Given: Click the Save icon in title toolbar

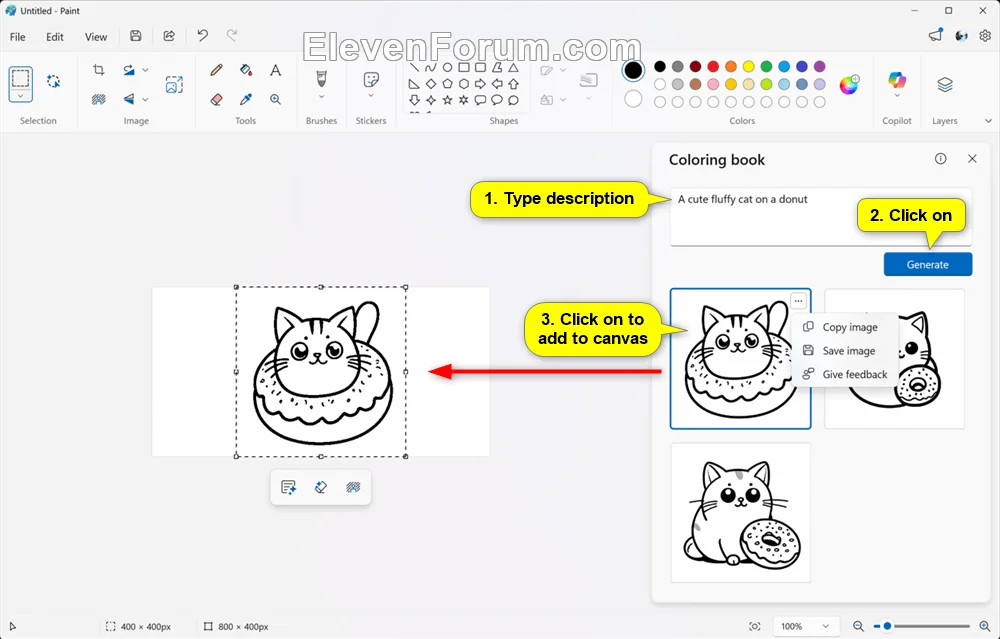Looking at the screenshot, I should (135, 36).
